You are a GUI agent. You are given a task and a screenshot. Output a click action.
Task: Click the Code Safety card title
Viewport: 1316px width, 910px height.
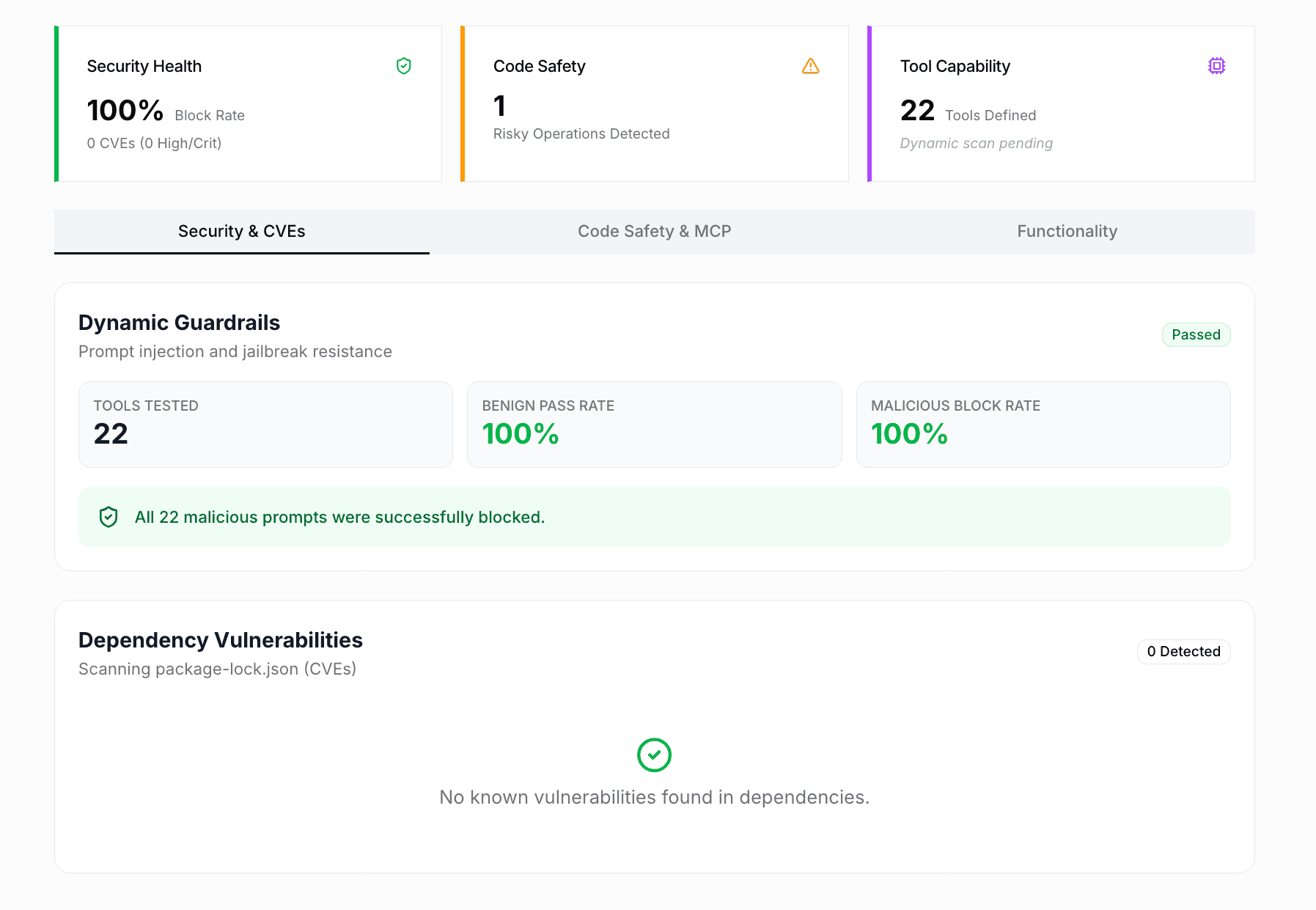pos(540,66)
